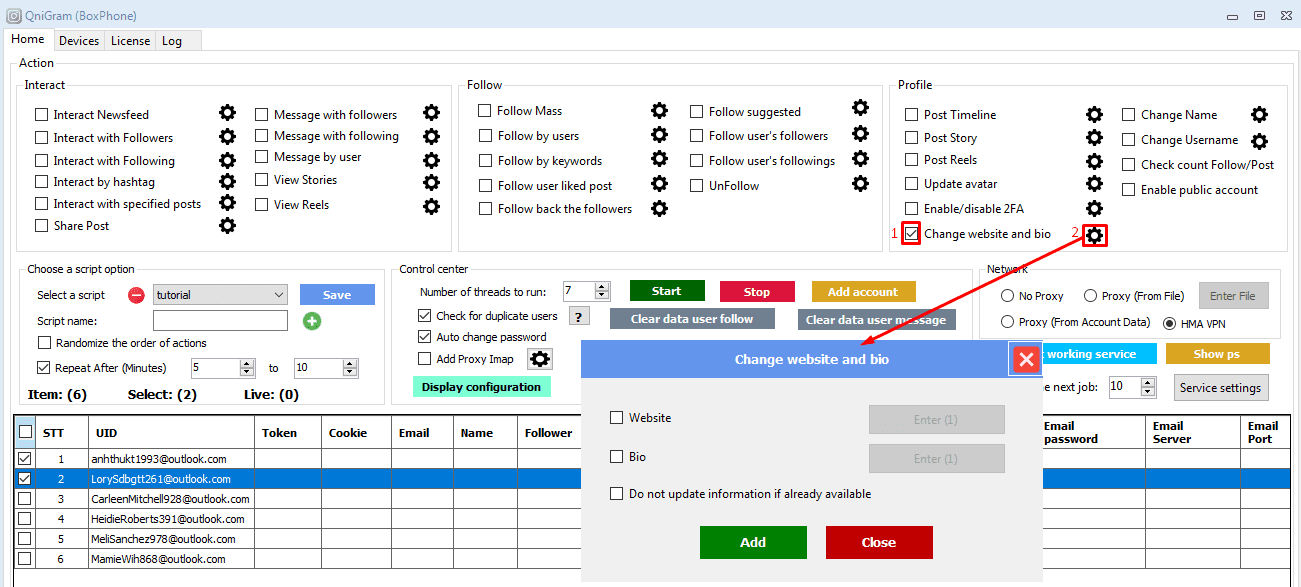Close dialog with red X icon
The width and height of the screenshot is (1301, 587).
click(1026, 359)
